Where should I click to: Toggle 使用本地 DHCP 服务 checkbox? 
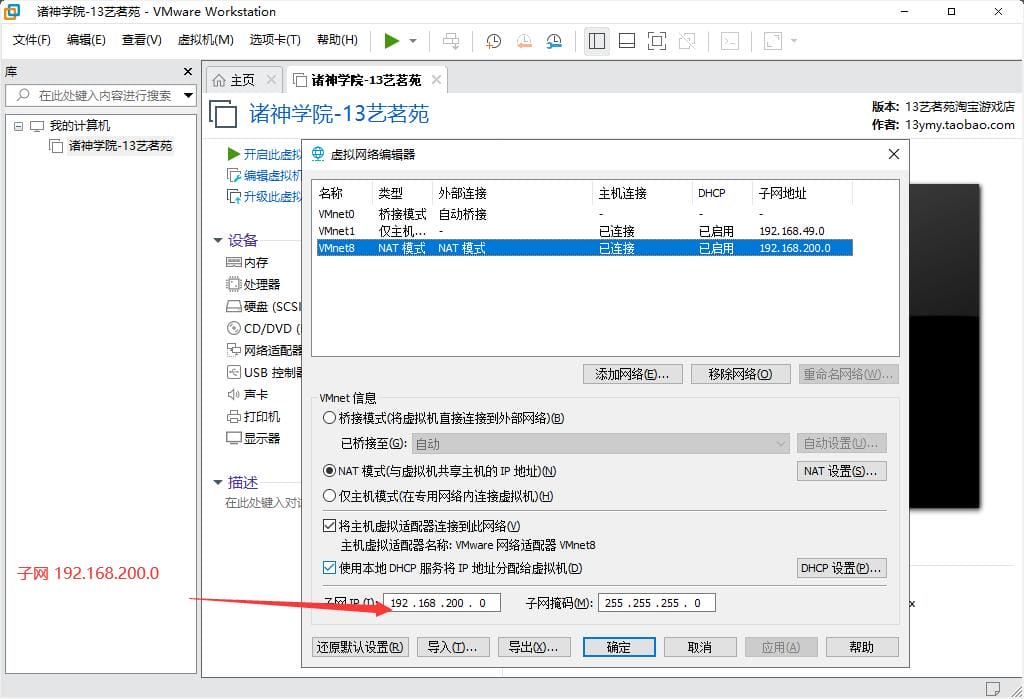(x=330, y=568)
